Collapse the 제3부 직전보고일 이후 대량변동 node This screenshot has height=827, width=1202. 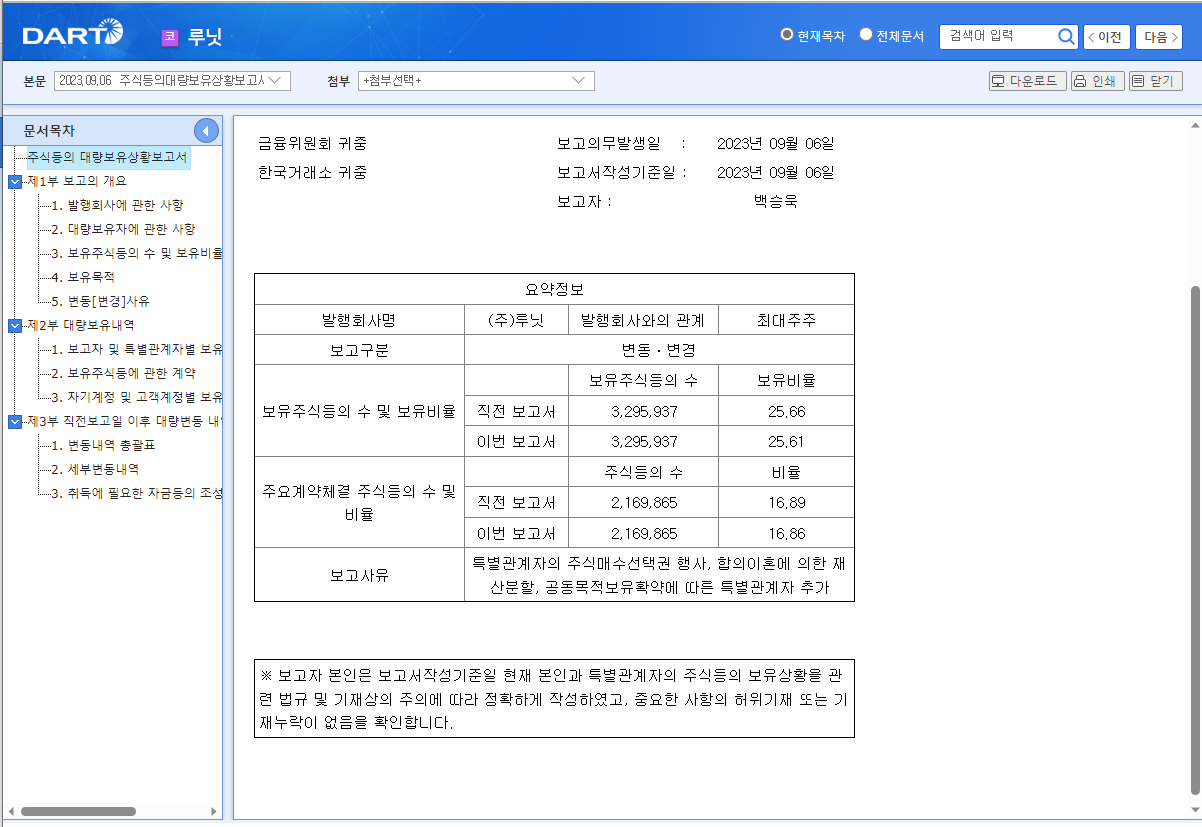[x=14, y=421]
